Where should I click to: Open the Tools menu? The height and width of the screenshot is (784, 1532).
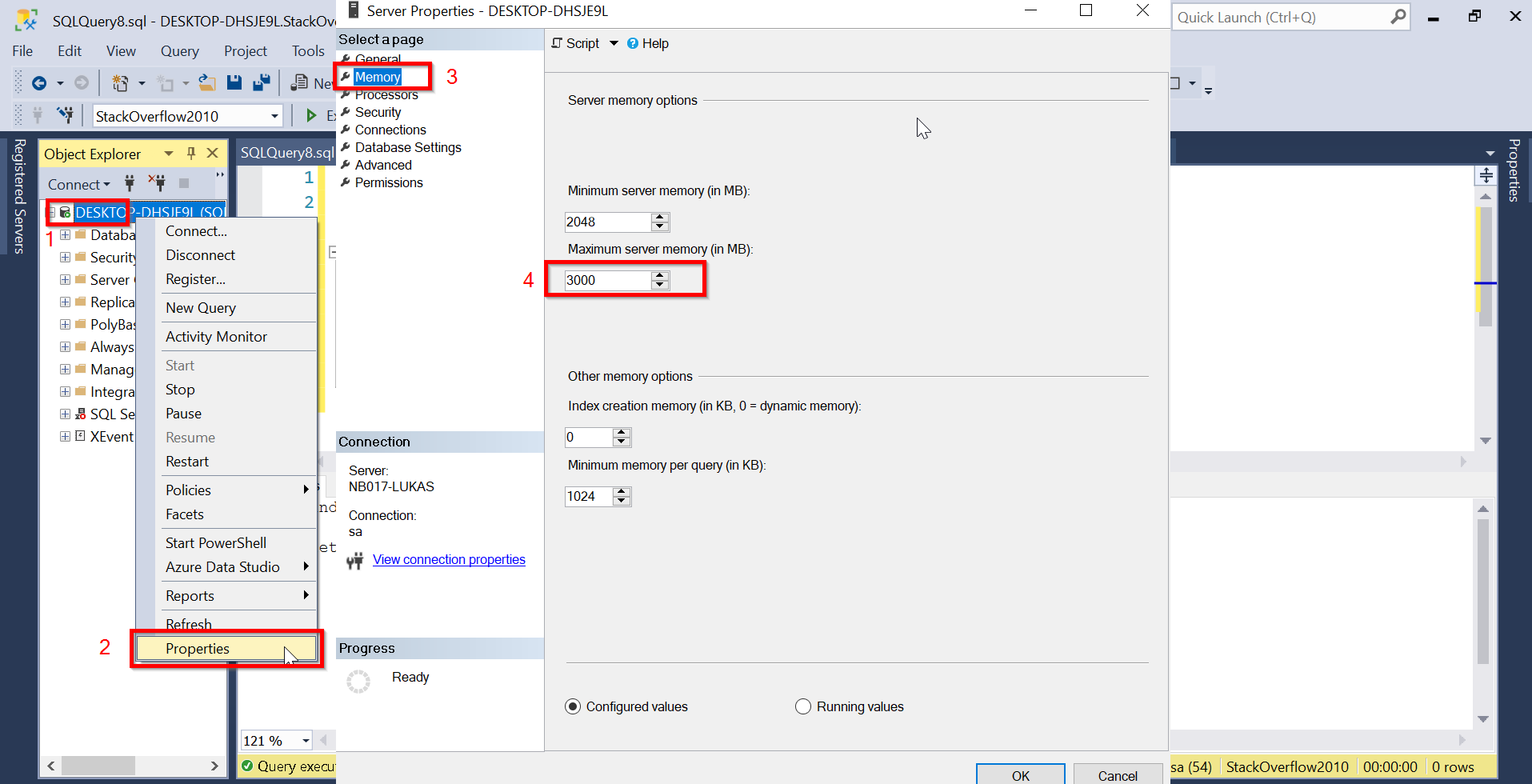click(308, 51)
